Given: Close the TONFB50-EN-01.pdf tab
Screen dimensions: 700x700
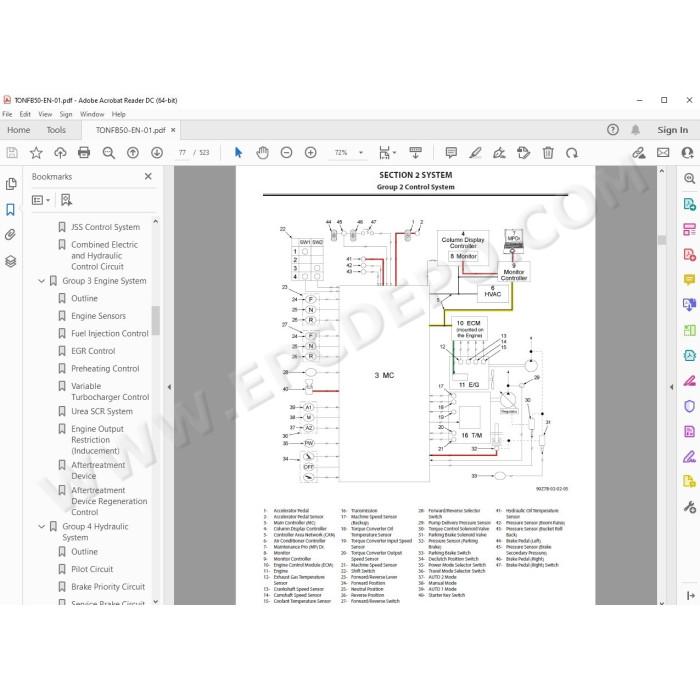Looking at the screenshot, I should 173,130.
